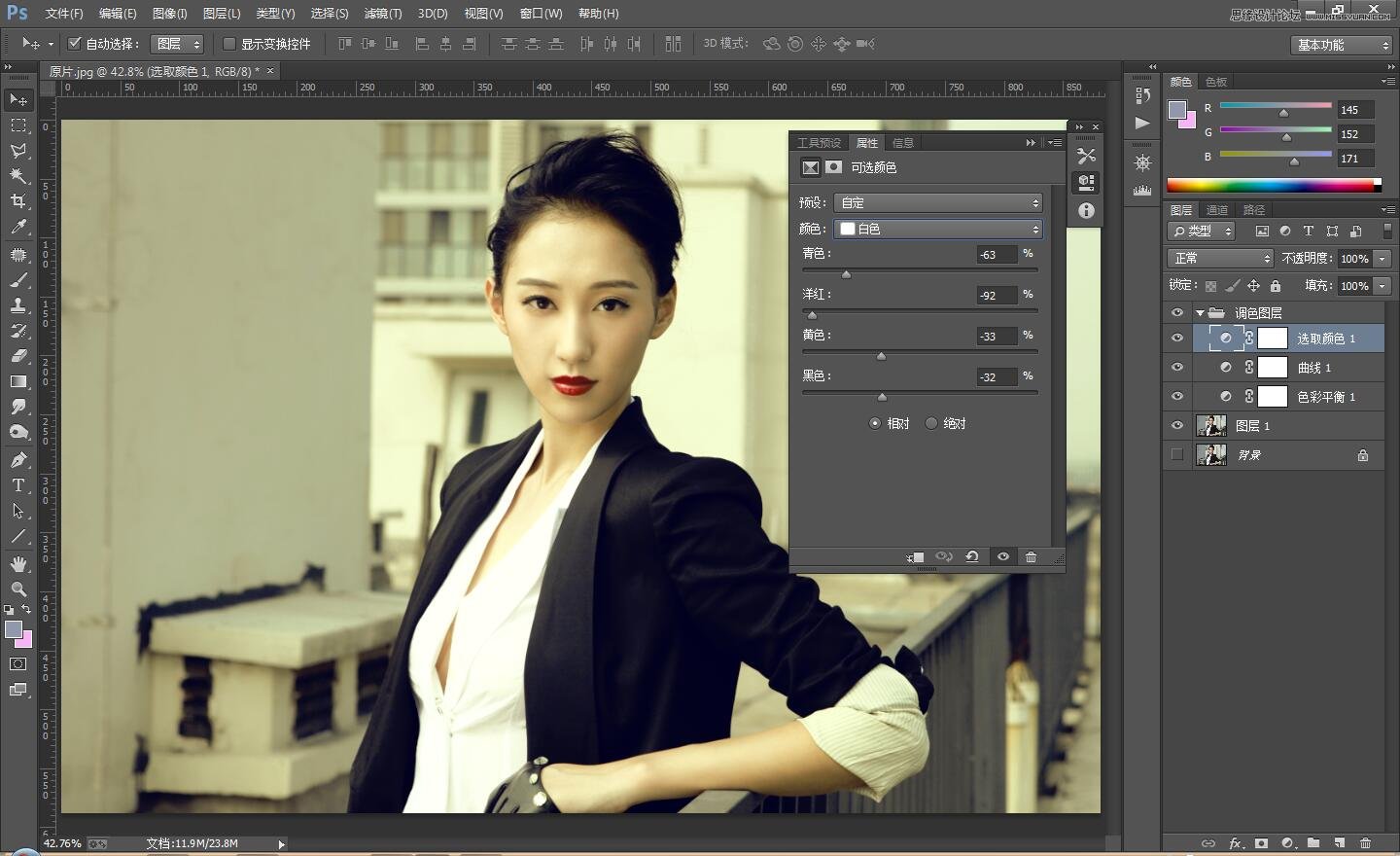This screenshot has height=856, width=1400.
Task: Click the 青色 slider handle
Action: pyautogui.click(x=846, y=275)
